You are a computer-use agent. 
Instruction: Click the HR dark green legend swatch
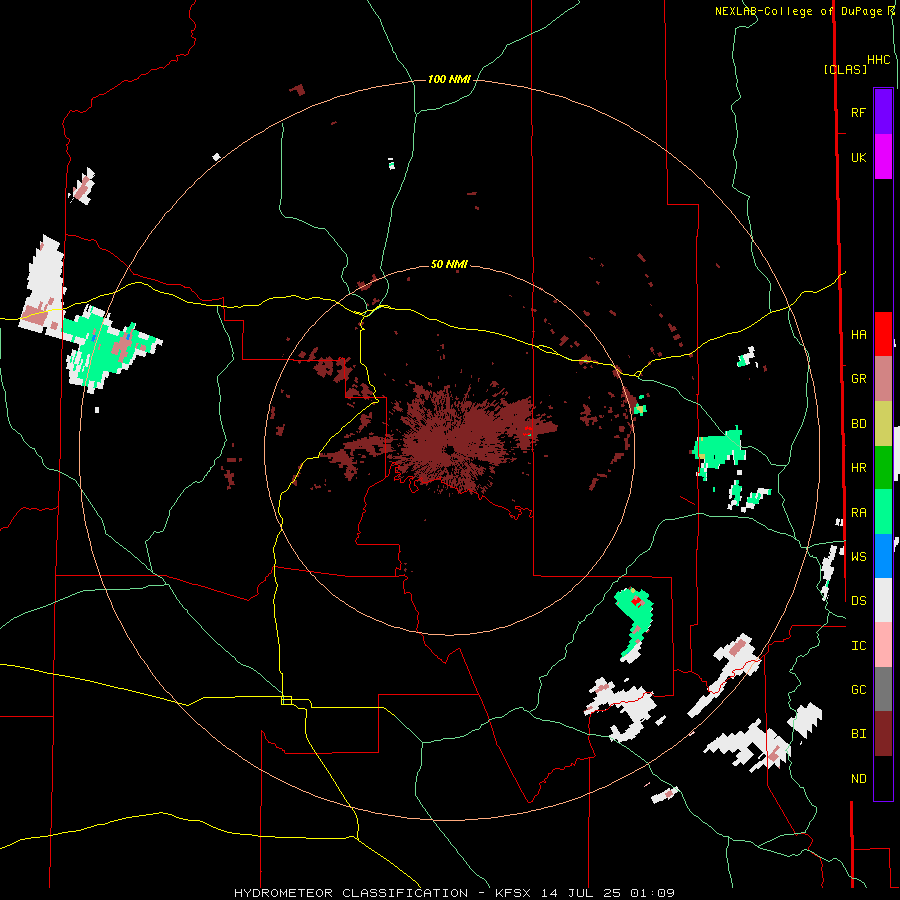tap(883, 468)
